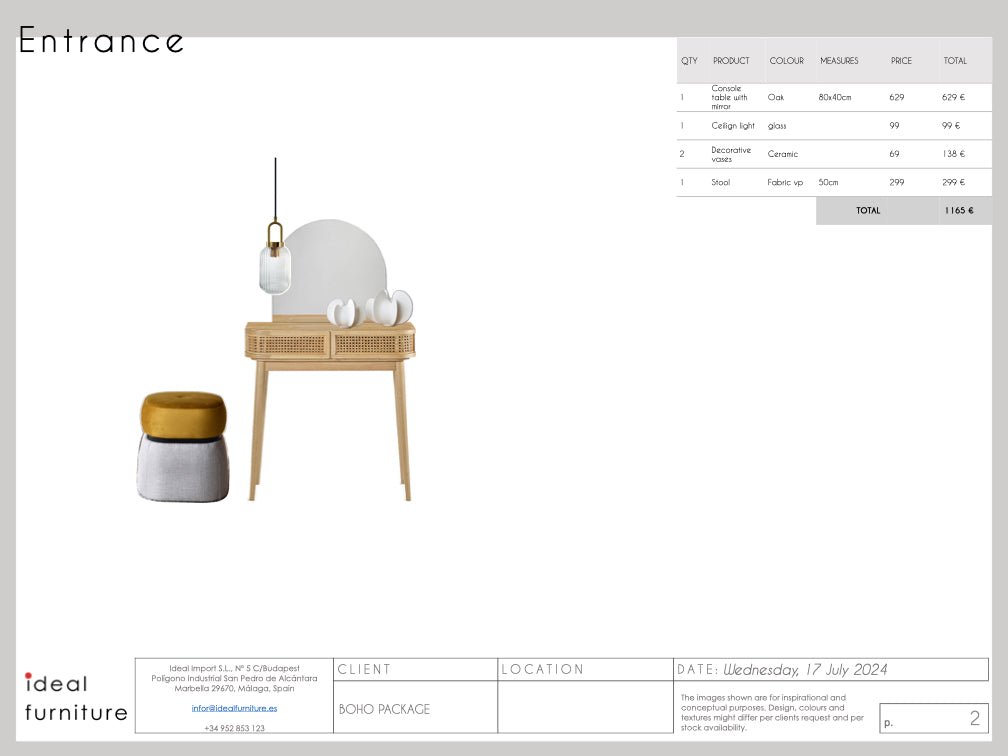
Task: Click the email link infor@idealfurniture.es
Action: point(234,708)
